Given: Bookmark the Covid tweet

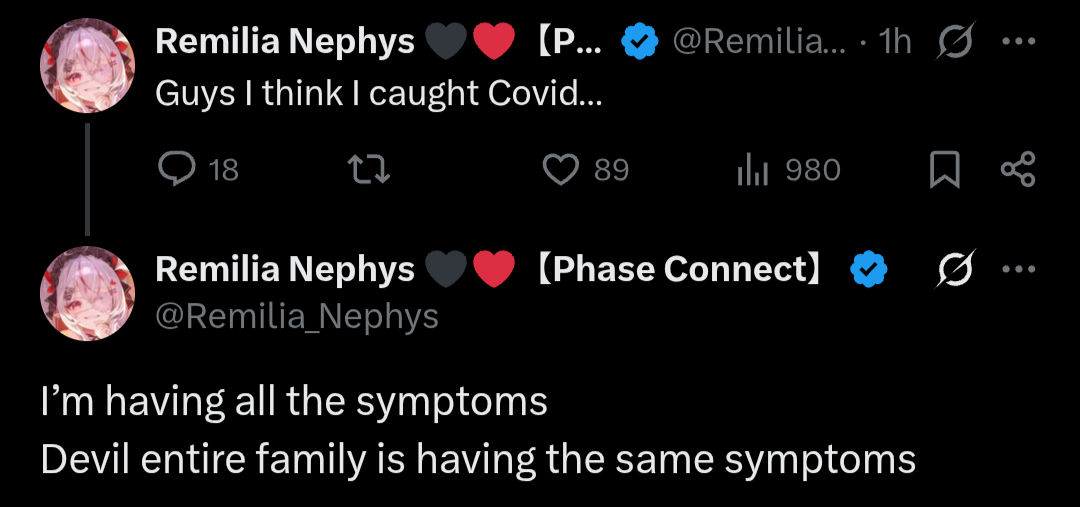Looking at the screenshot, I should [943, 171].
